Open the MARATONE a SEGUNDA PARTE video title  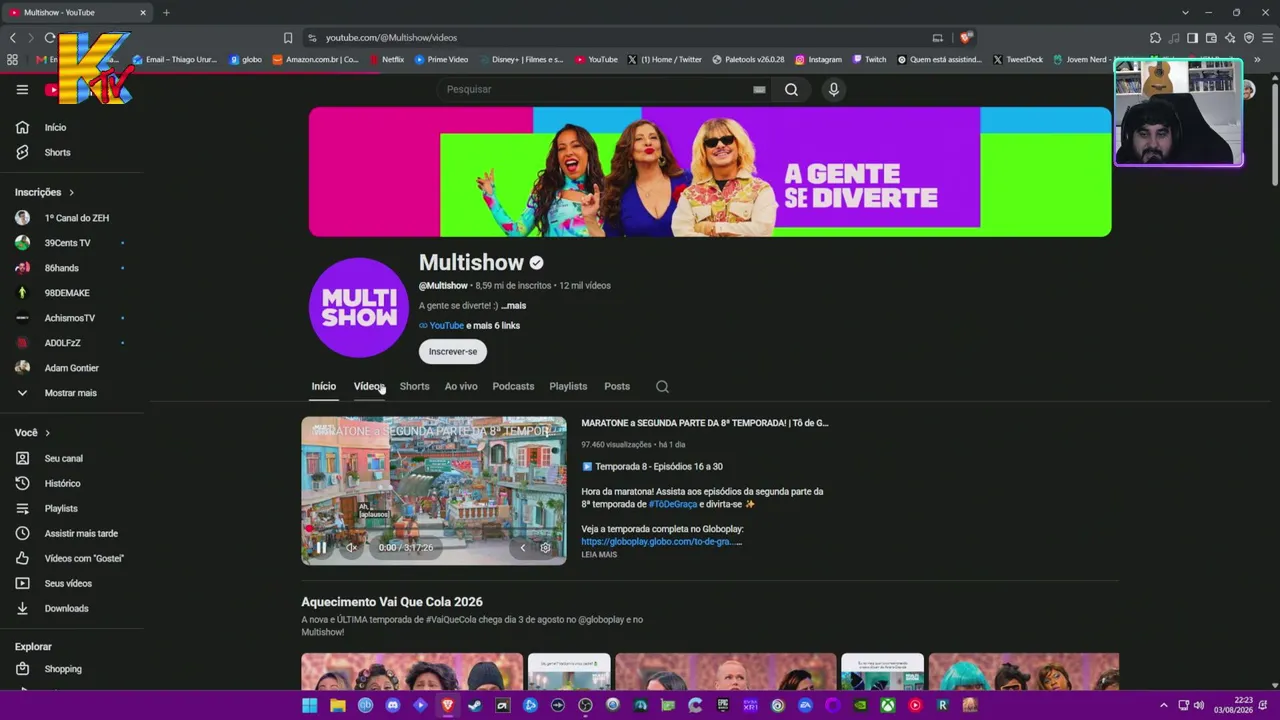pos(705,423)
